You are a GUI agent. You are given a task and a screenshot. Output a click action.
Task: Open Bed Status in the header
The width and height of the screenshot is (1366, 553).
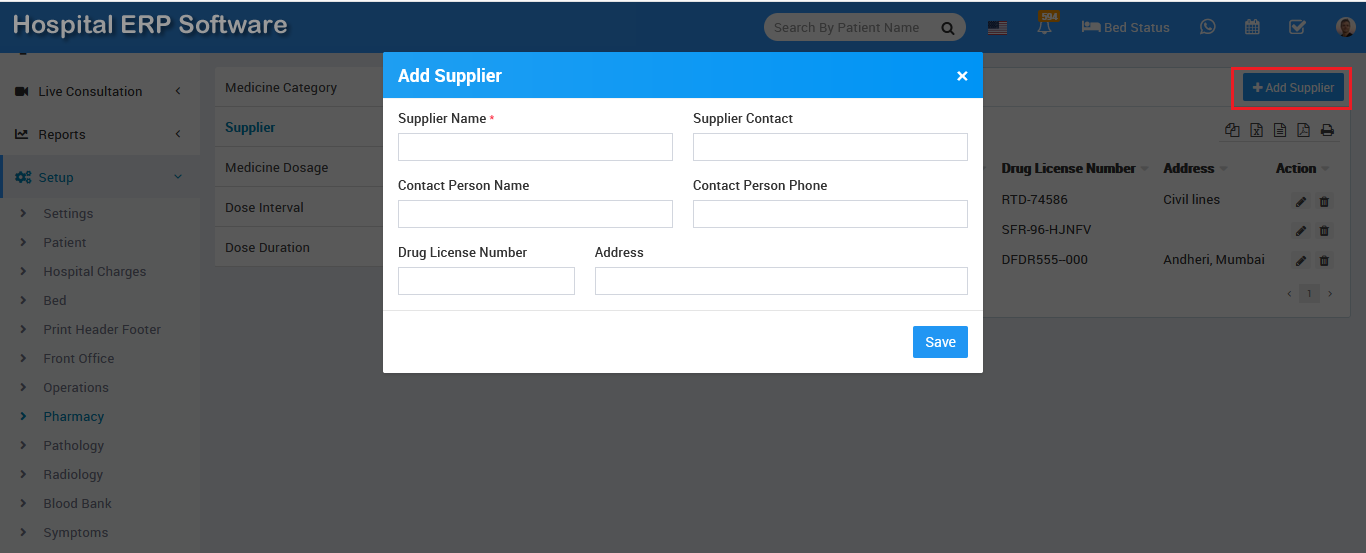point(1125,27)
